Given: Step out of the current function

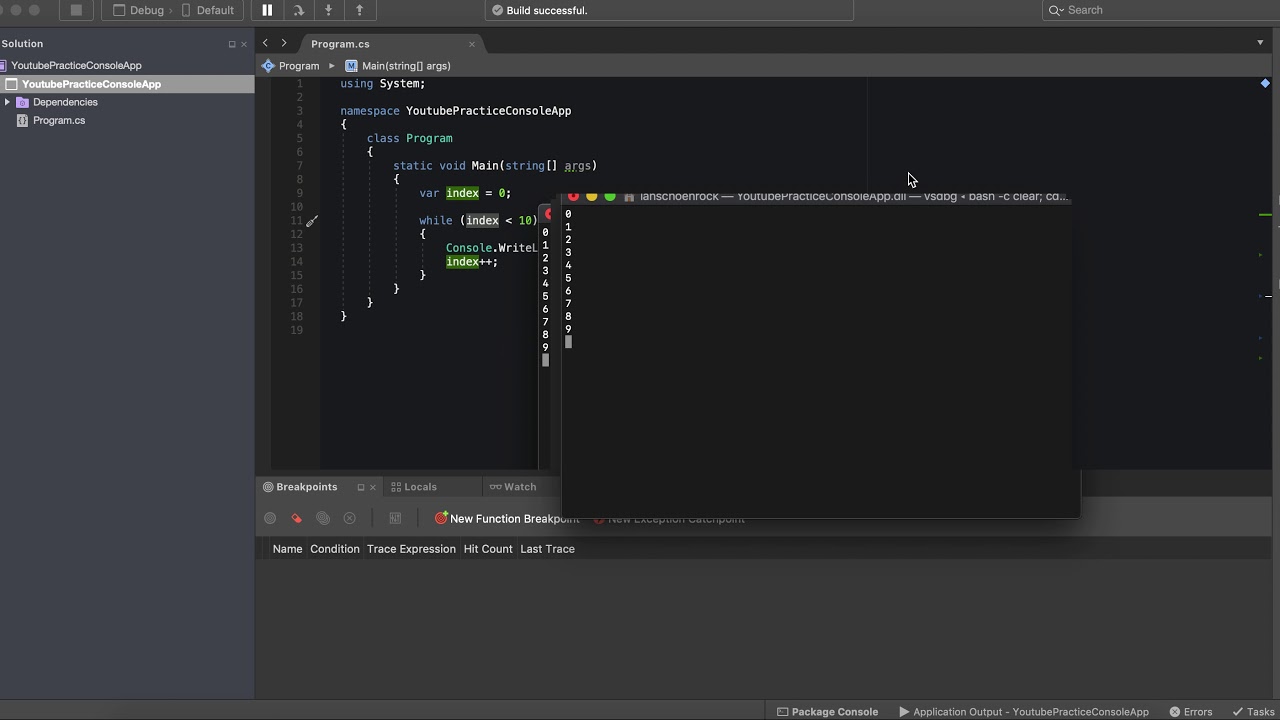Looking at the screenshot, I should (360, 10).
